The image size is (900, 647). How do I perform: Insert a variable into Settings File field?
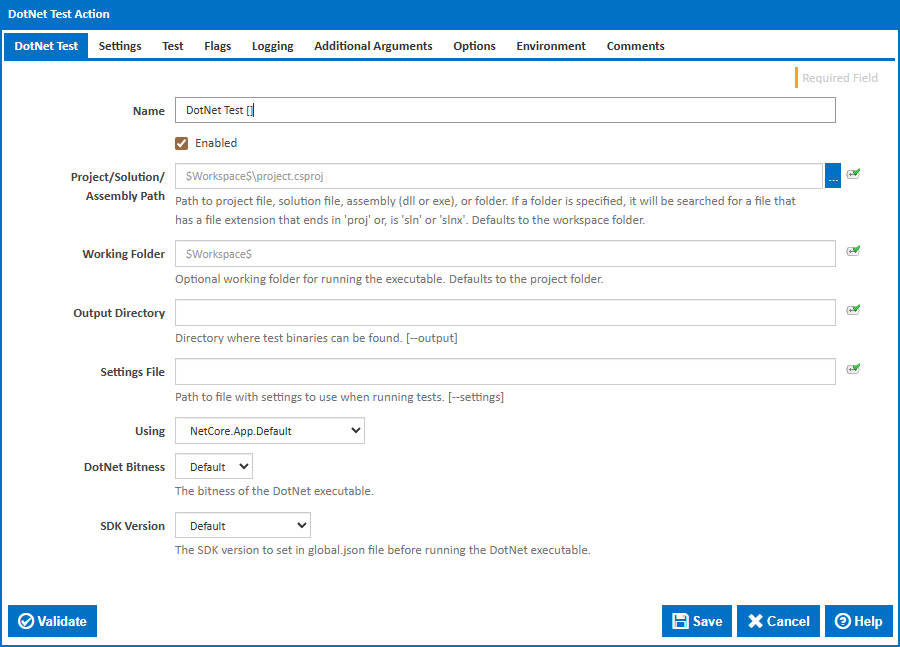pos(853,371)
